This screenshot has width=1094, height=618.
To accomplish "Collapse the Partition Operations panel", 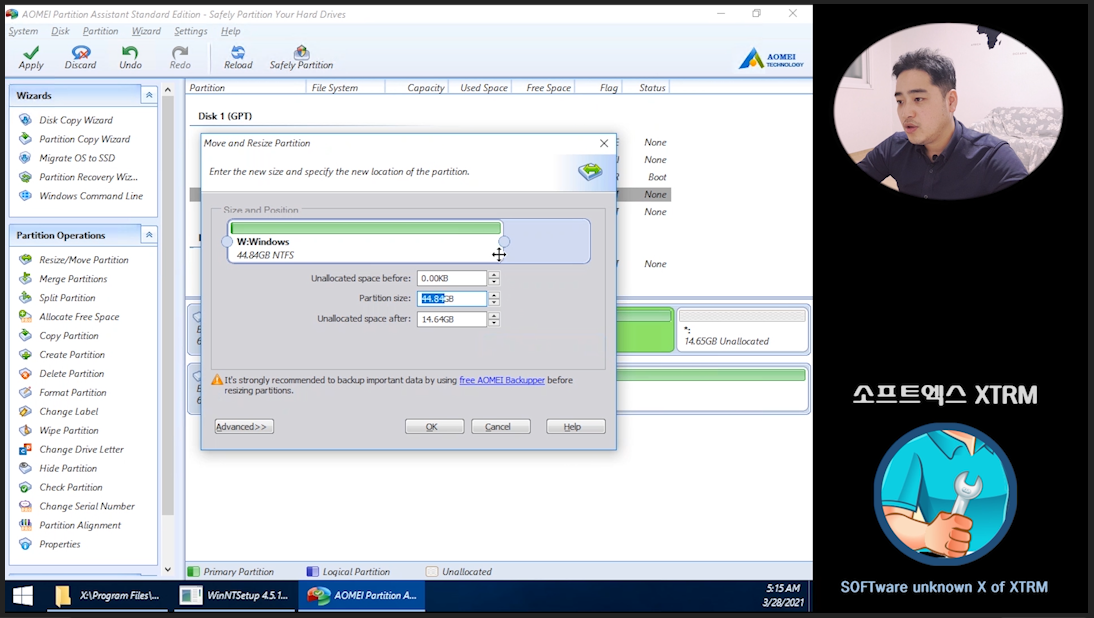I will (x=149, y=235).
